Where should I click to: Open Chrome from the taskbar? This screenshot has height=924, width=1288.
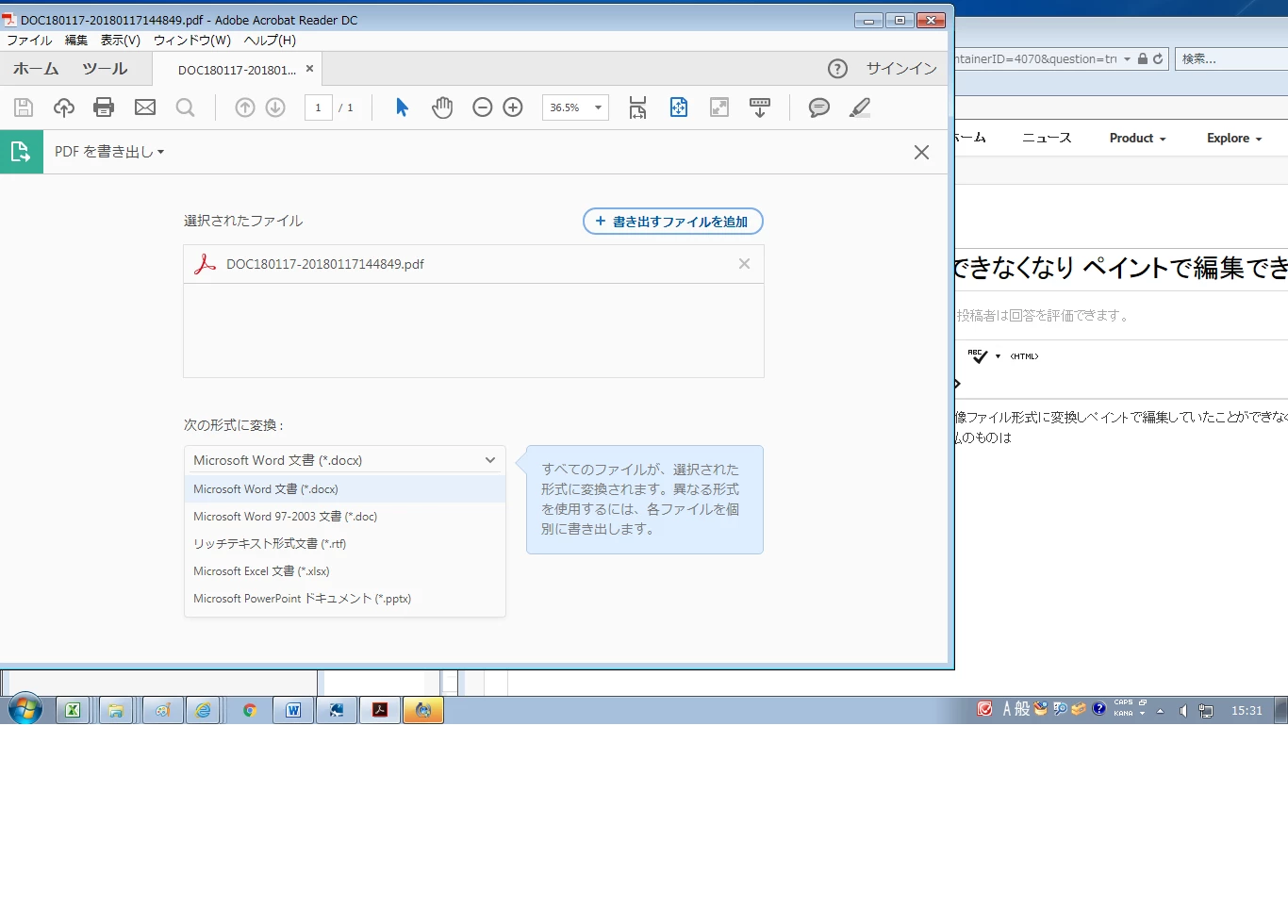pos(250,711)
